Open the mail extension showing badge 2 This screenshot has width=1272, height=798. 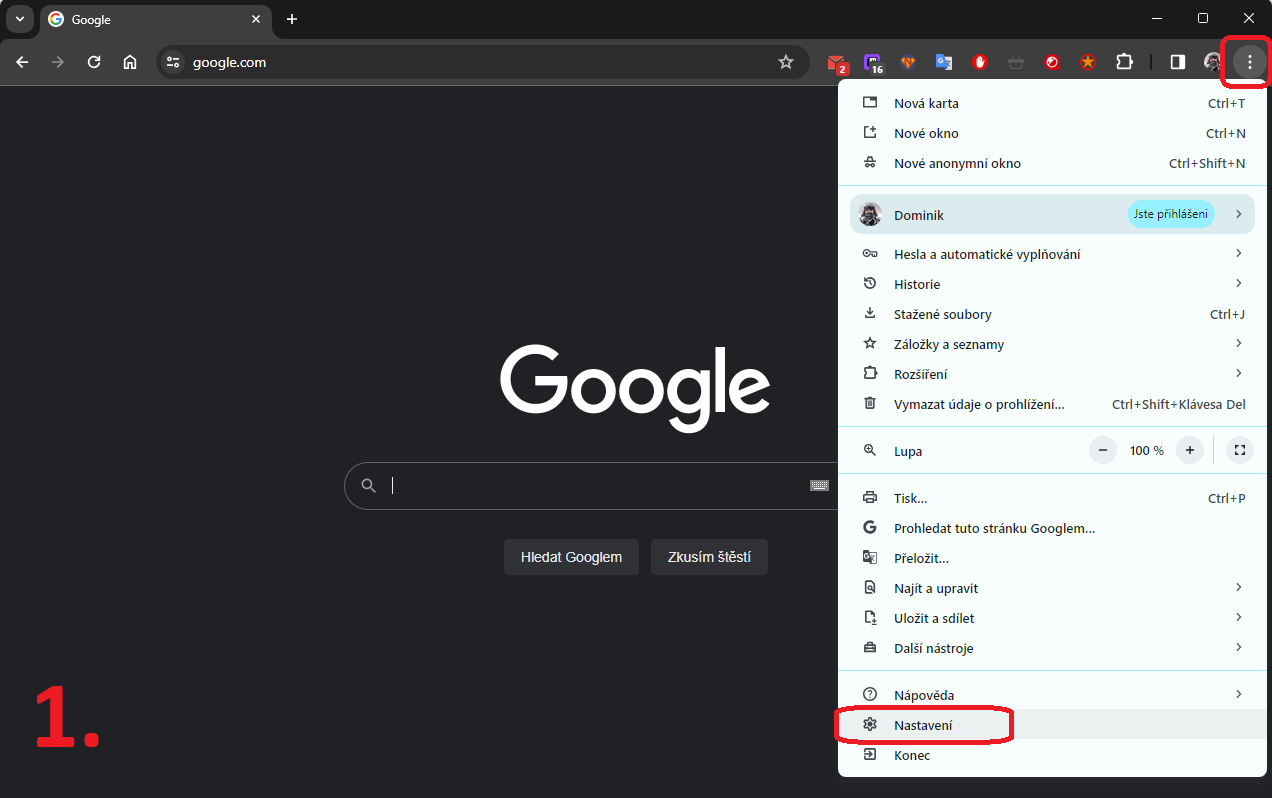[x=837, y=62]
